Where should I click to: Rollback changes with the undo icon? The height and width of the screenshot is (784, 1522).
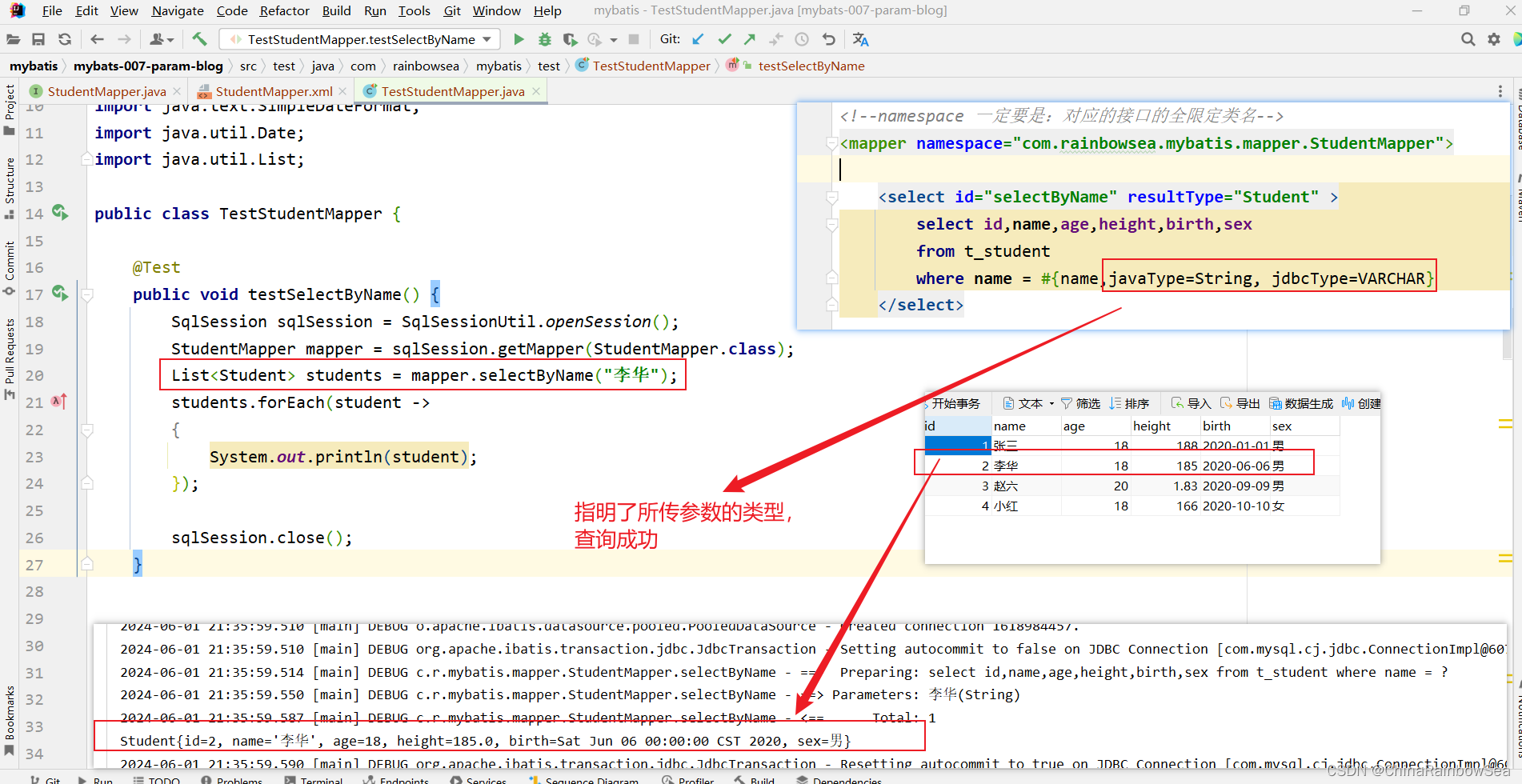[x=829, y=39]
